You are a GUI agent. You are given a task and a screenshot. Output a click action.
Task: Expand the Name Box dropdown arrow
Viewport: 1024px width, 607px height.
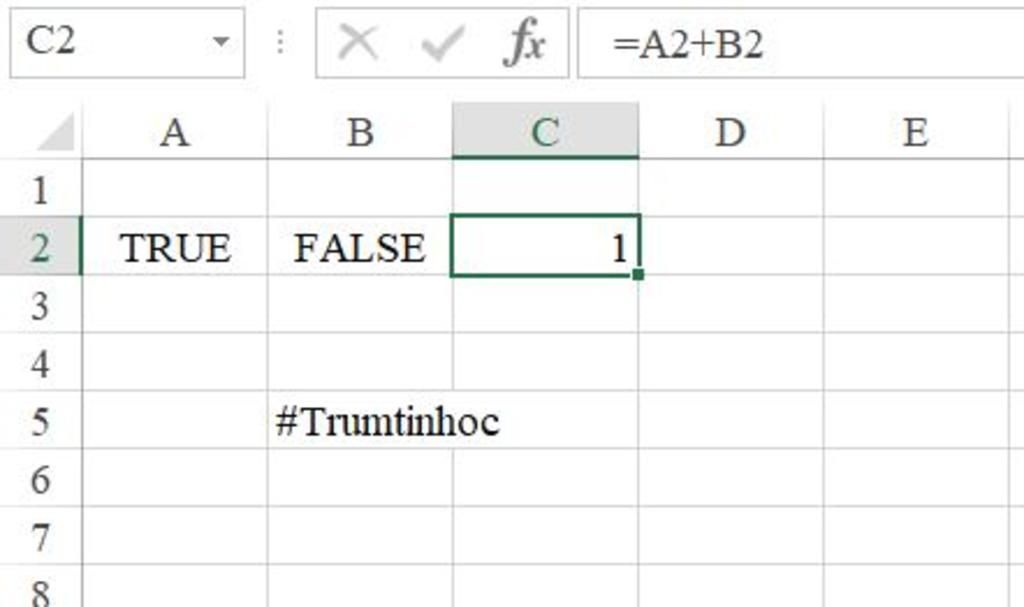click(221, 43)
